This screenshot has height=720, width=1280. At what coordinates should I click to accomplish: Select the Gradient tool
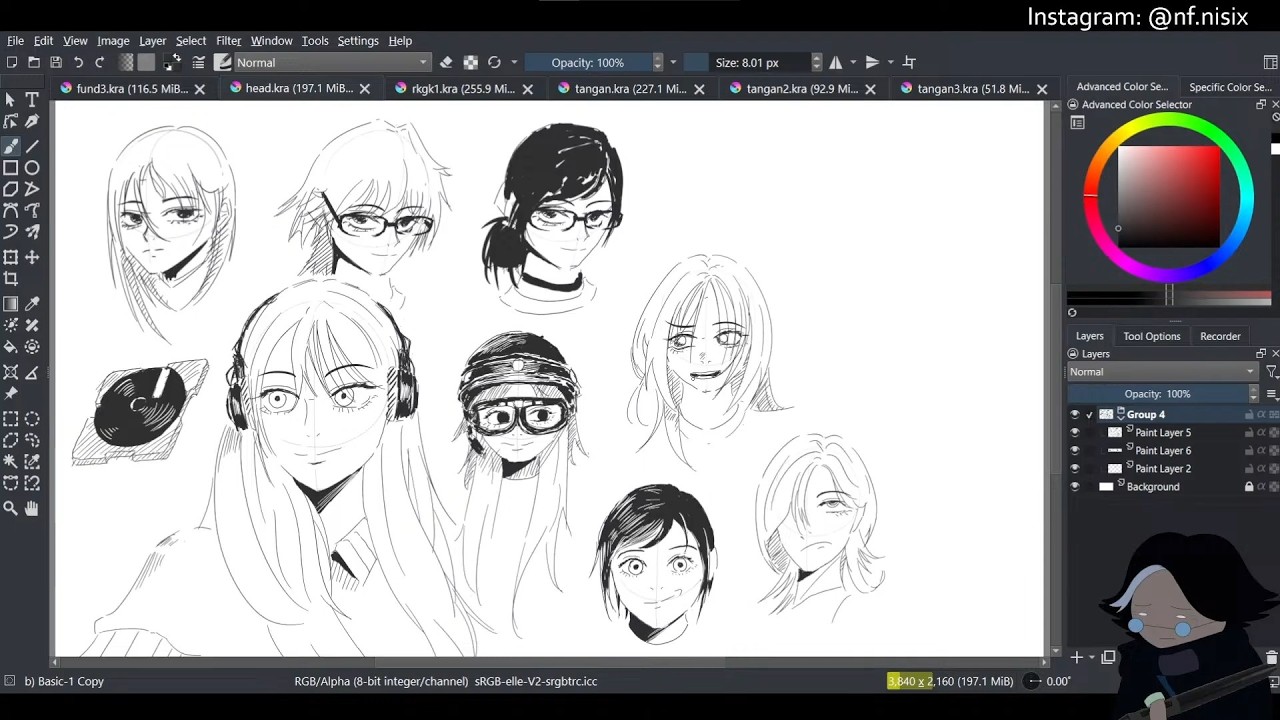pos(11,304)
